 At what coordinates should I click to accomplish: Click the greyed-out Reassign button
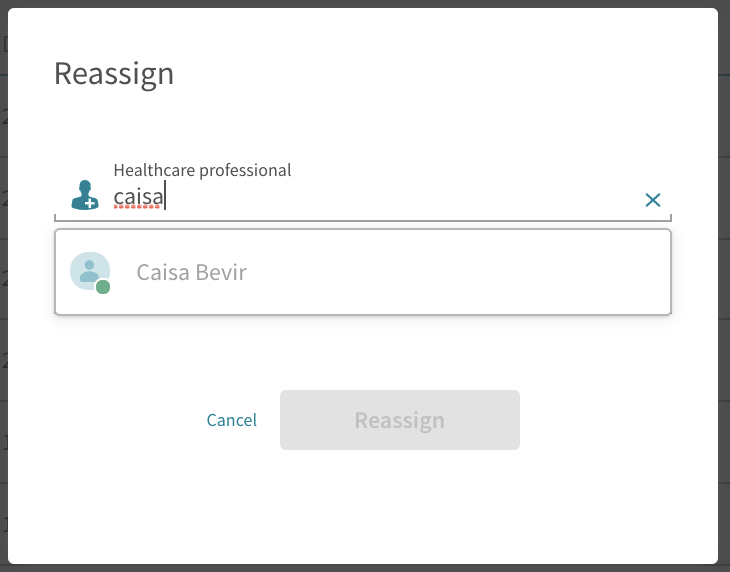point(399,420)
